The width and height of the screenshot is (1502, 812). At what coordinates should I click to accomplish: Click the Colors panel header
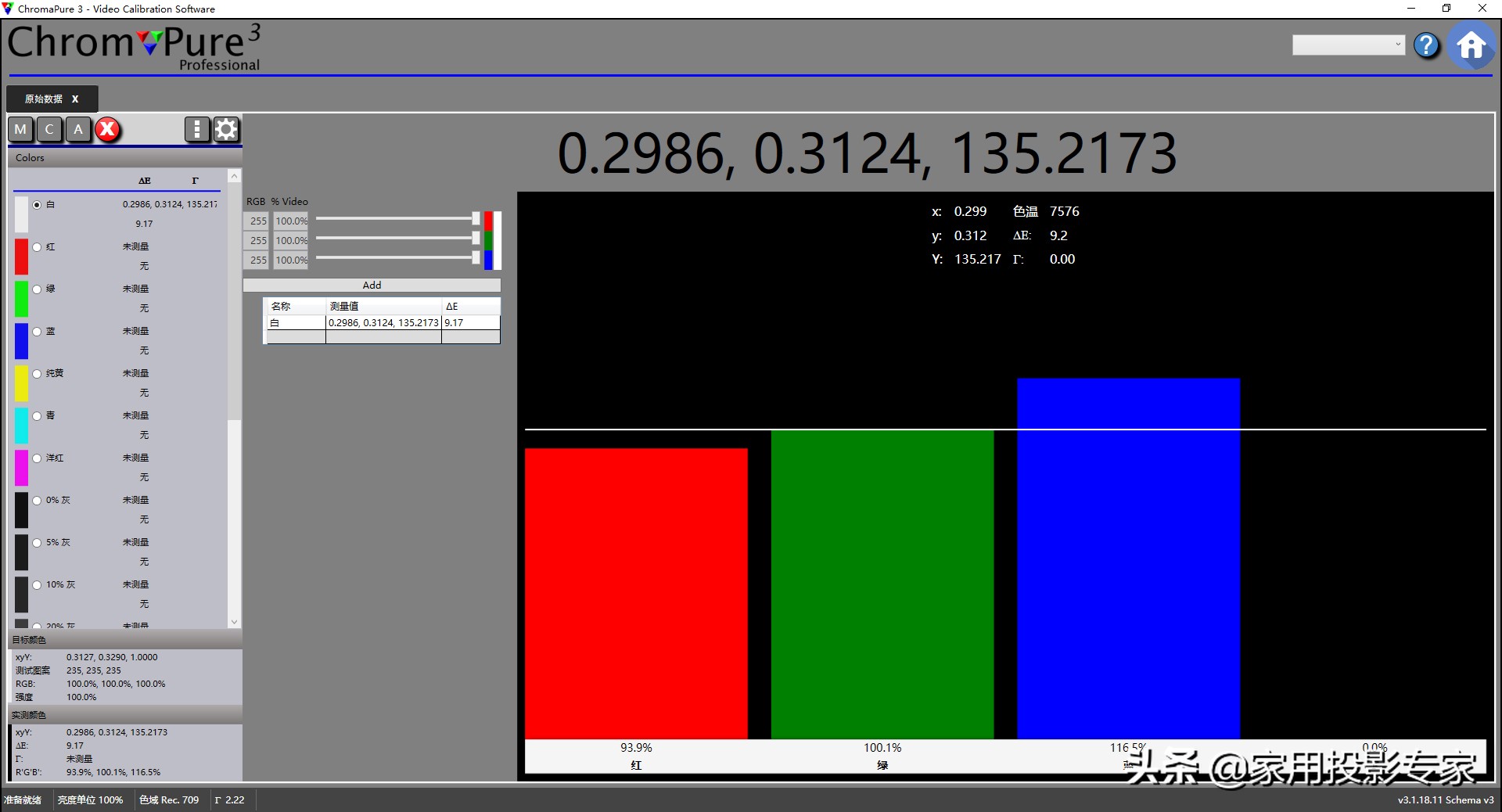click(125, 158)
